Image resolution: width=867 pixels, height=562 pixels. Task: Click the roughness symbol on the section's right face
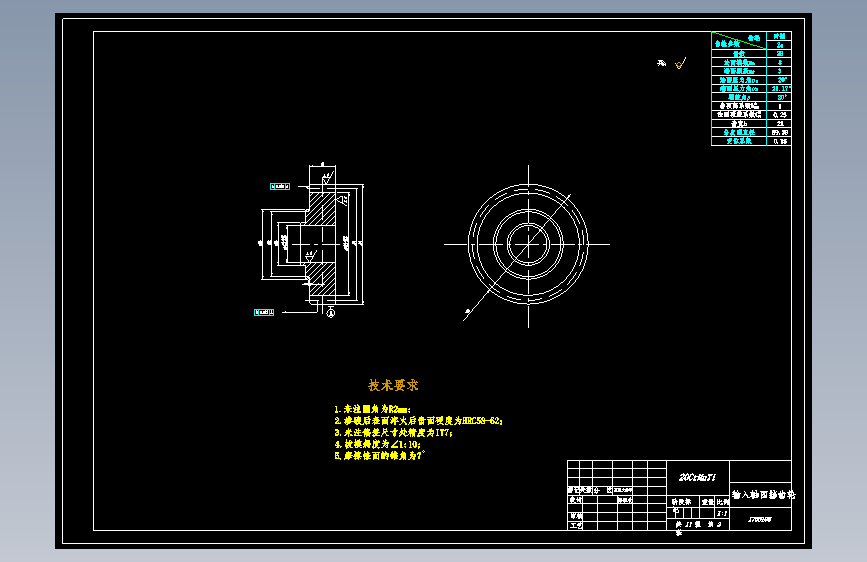[343, 200]
